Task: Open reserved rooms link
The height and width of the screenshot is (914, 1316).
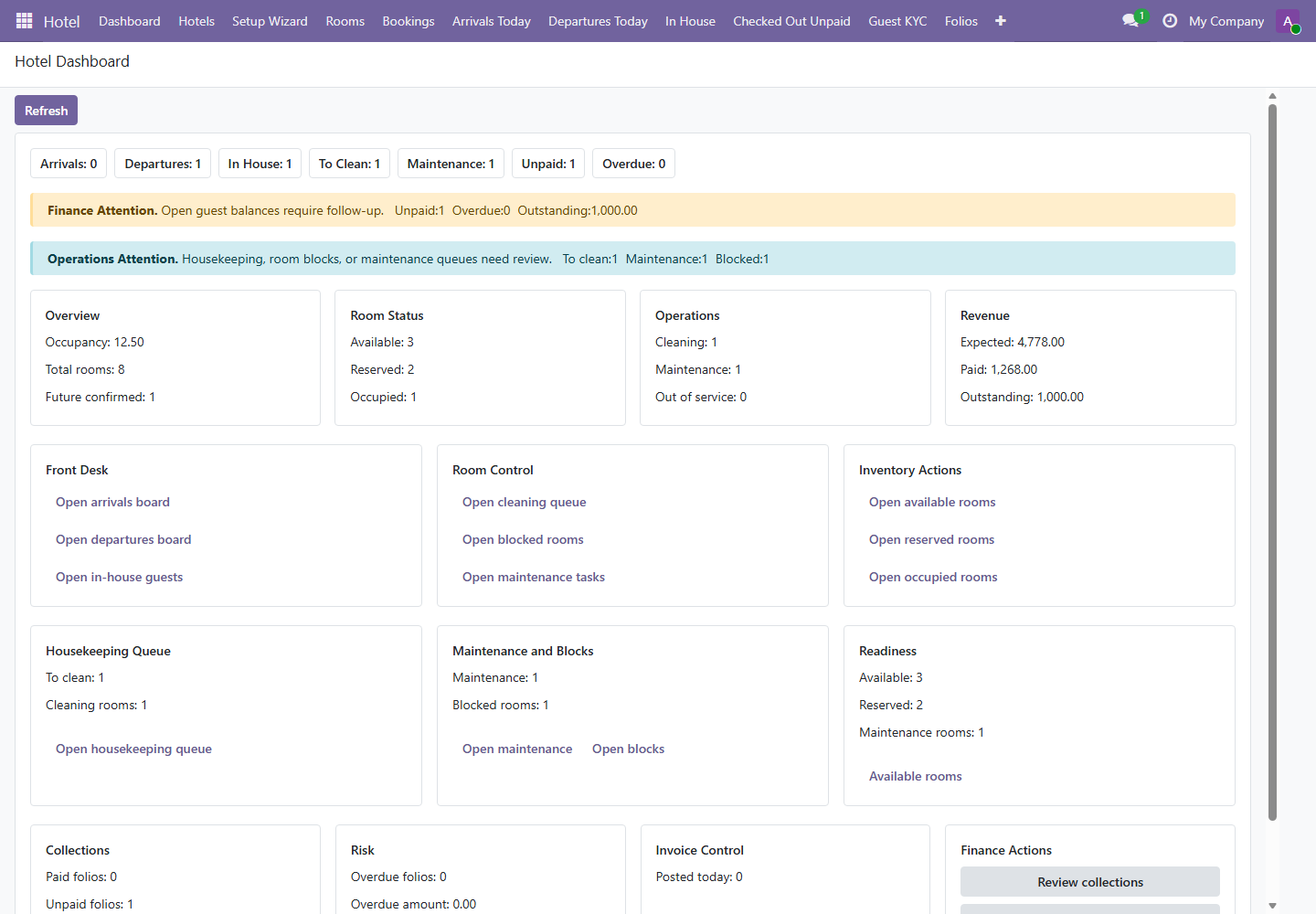Action: [x=931, y=539]
